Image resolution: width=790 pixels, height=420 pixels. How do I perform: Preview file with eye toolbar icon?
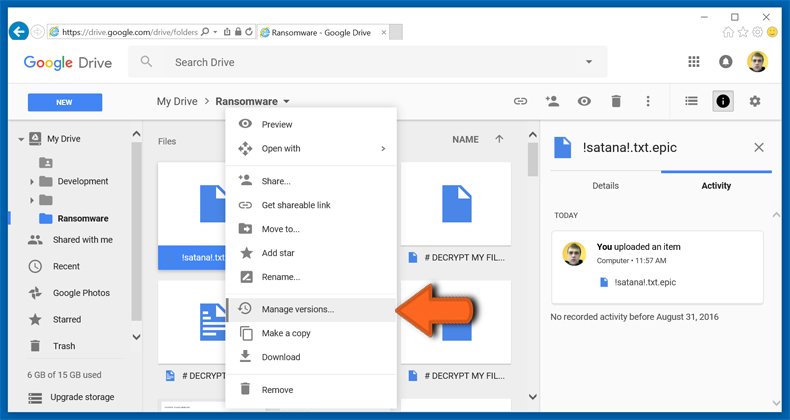[584, 101]
